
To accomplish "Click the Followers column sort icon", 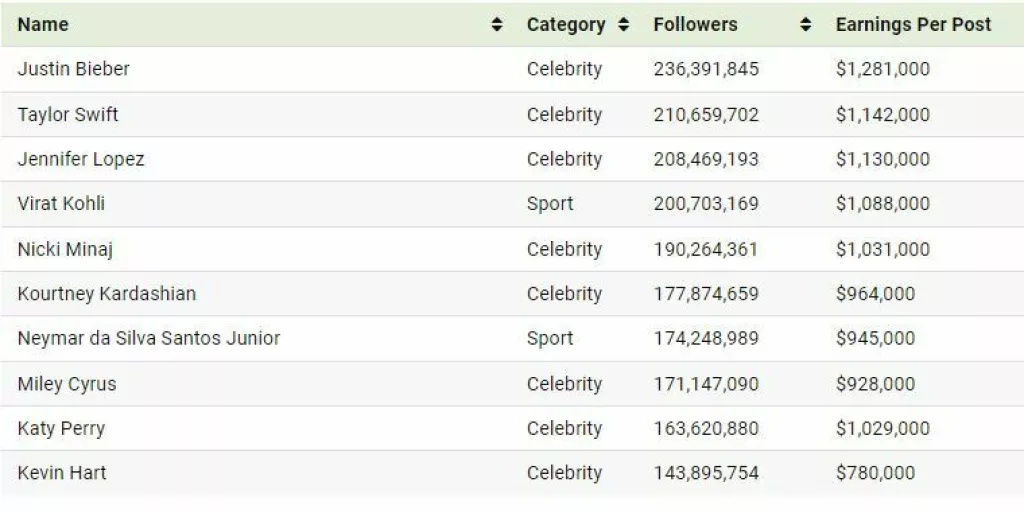I will 806,25.
